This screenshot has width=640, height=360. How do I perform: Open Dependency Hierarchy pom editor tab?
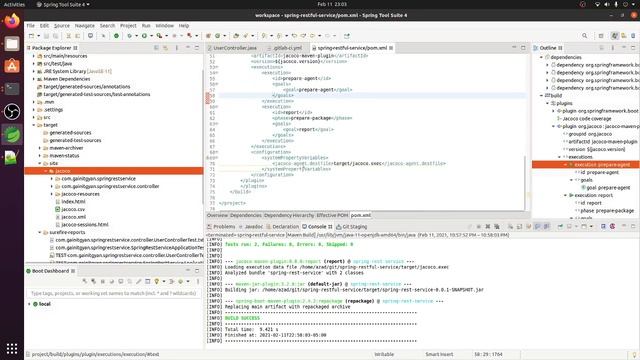coord(289,215)
